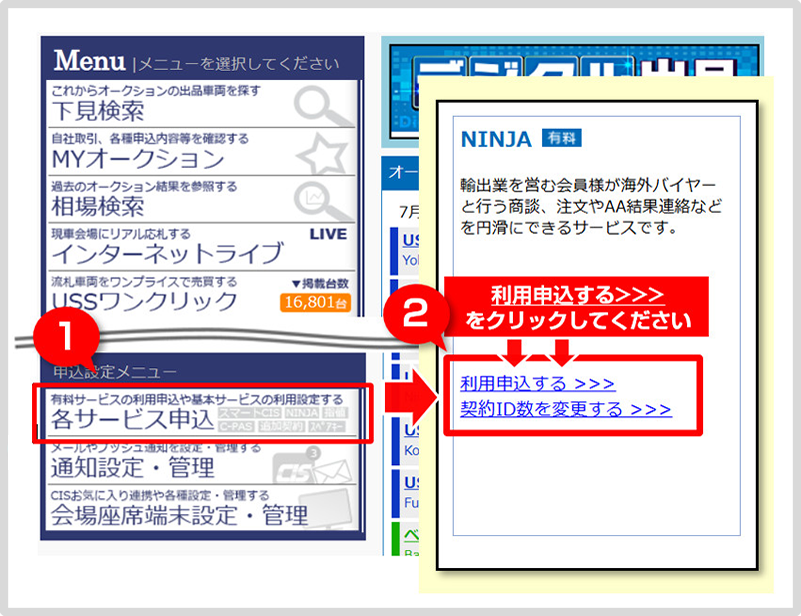This screenshot has width=801, height=616.
Task: Click the 有料 badge next to NINJA
Action: coord(561,138)
